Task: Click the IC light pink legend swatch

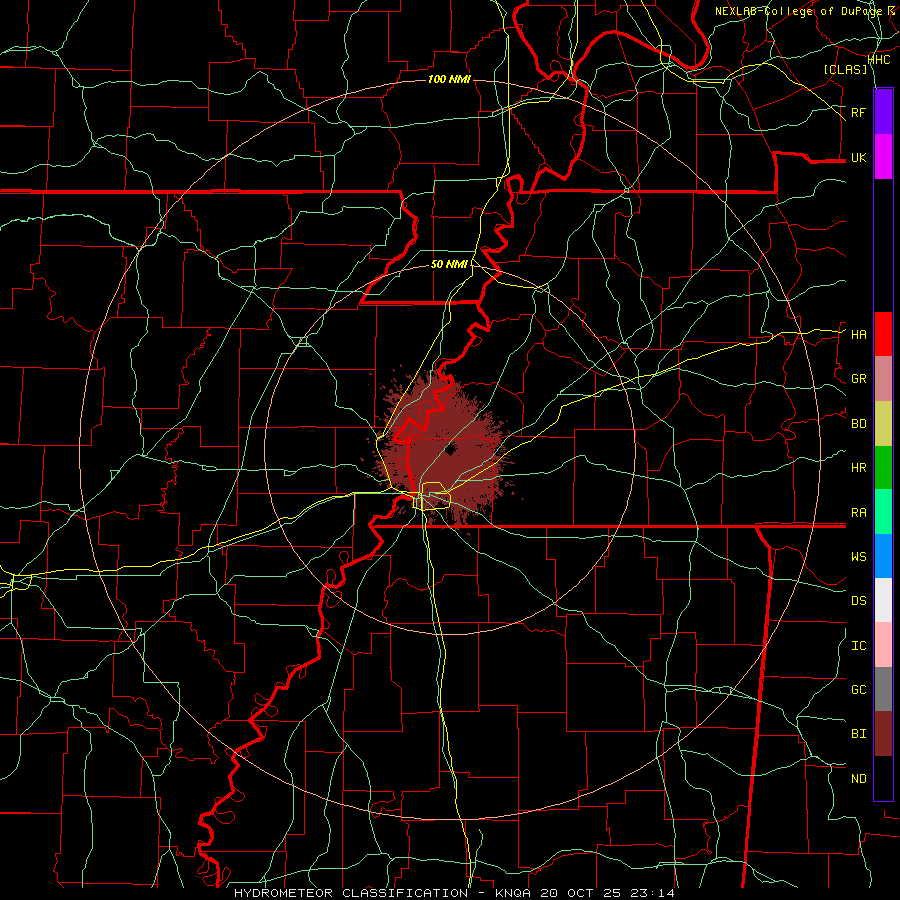Action: [x=883, y=645]
